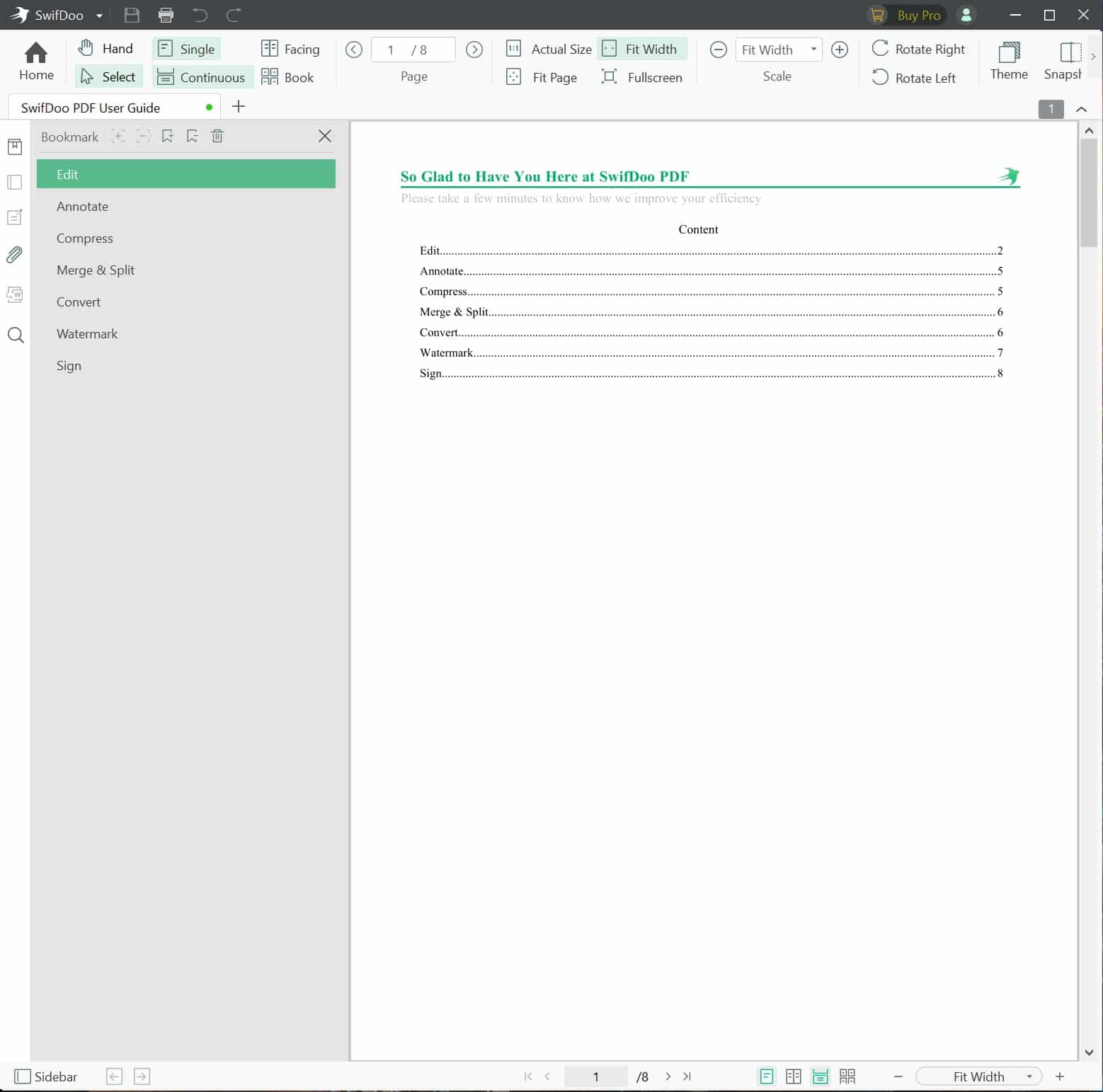Close the Bookmark panel

(x=325, y=136)
